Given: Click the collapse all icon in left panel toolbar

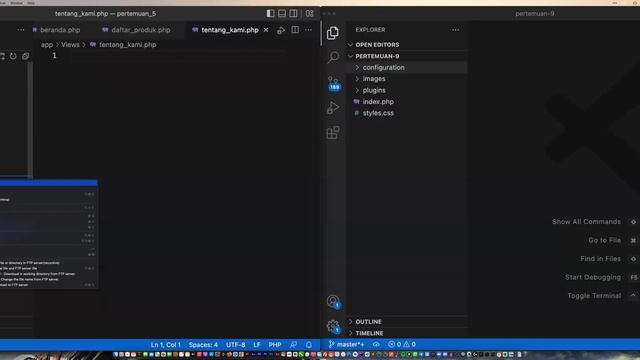Looking at the screenshot, I should pyautogui.click(x=25, y=56).
